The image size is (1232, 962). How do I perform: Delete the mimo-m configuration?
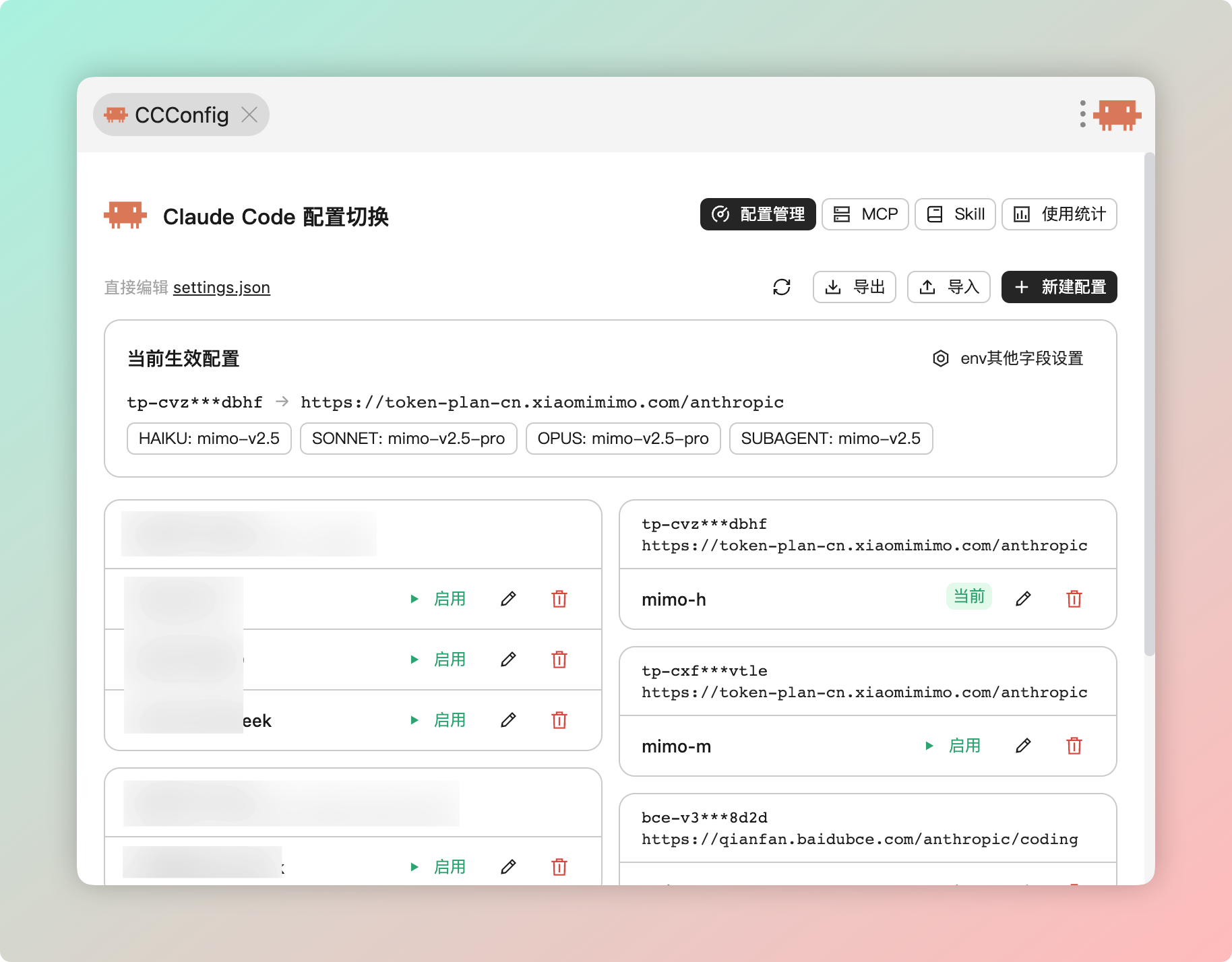pos(1074,745)
